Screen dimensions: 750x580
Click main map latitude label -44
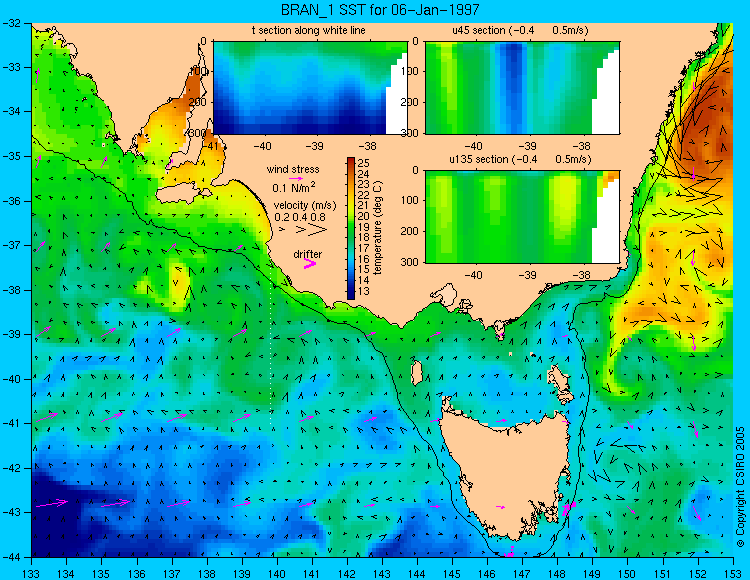coord(12,557)
